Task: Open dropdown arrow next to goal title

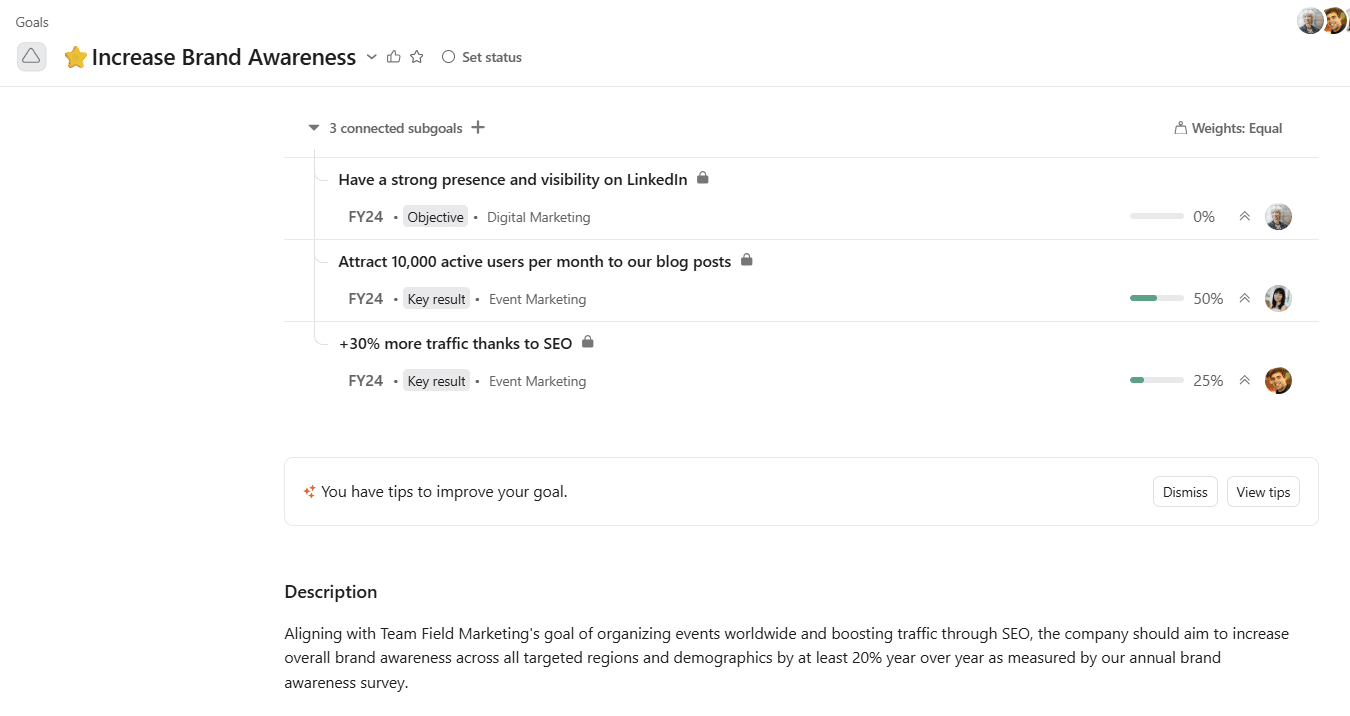Action: click(372, 57)
